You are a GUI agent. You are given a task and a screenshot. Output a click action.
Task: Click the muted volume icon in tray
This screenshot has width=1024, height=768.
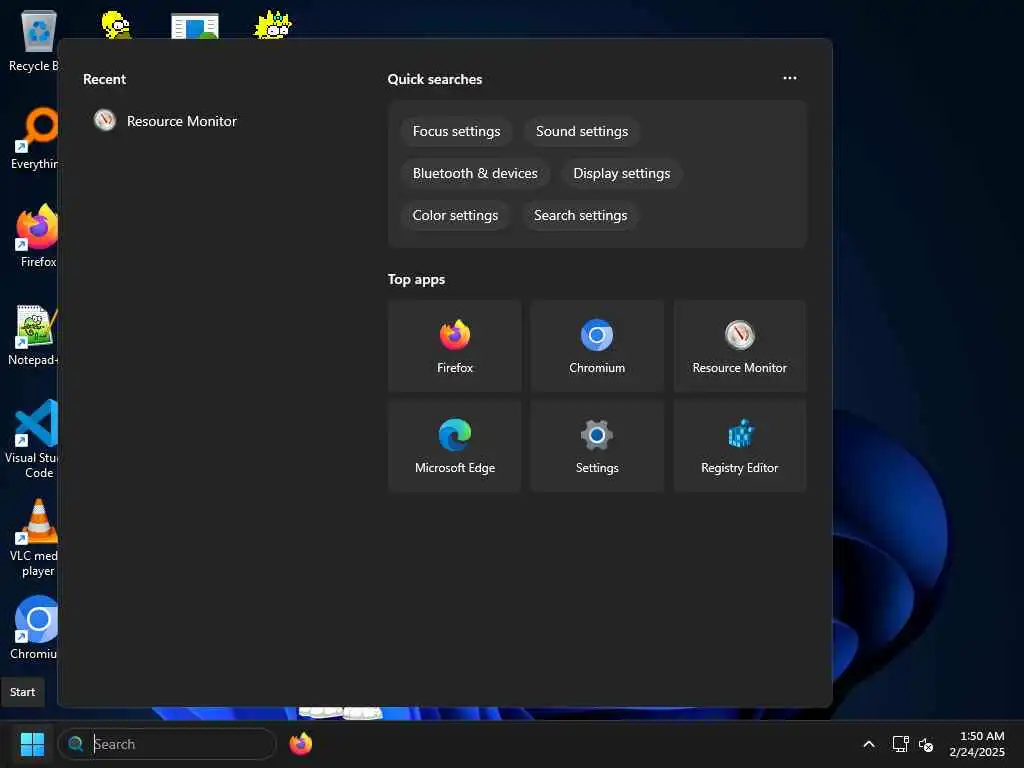click(x=926, y=744)
